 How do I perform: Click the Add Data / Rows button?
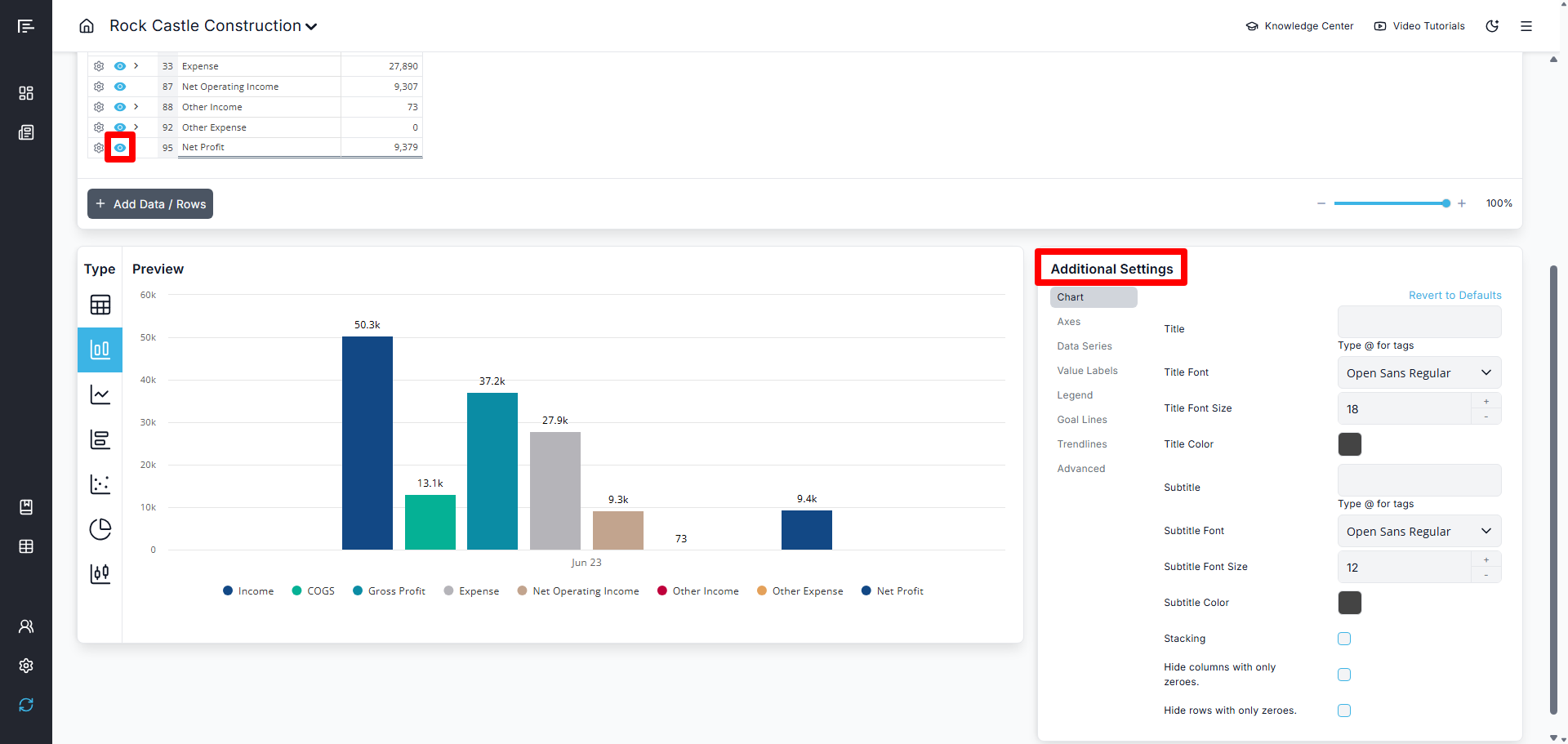coord(150,204)
